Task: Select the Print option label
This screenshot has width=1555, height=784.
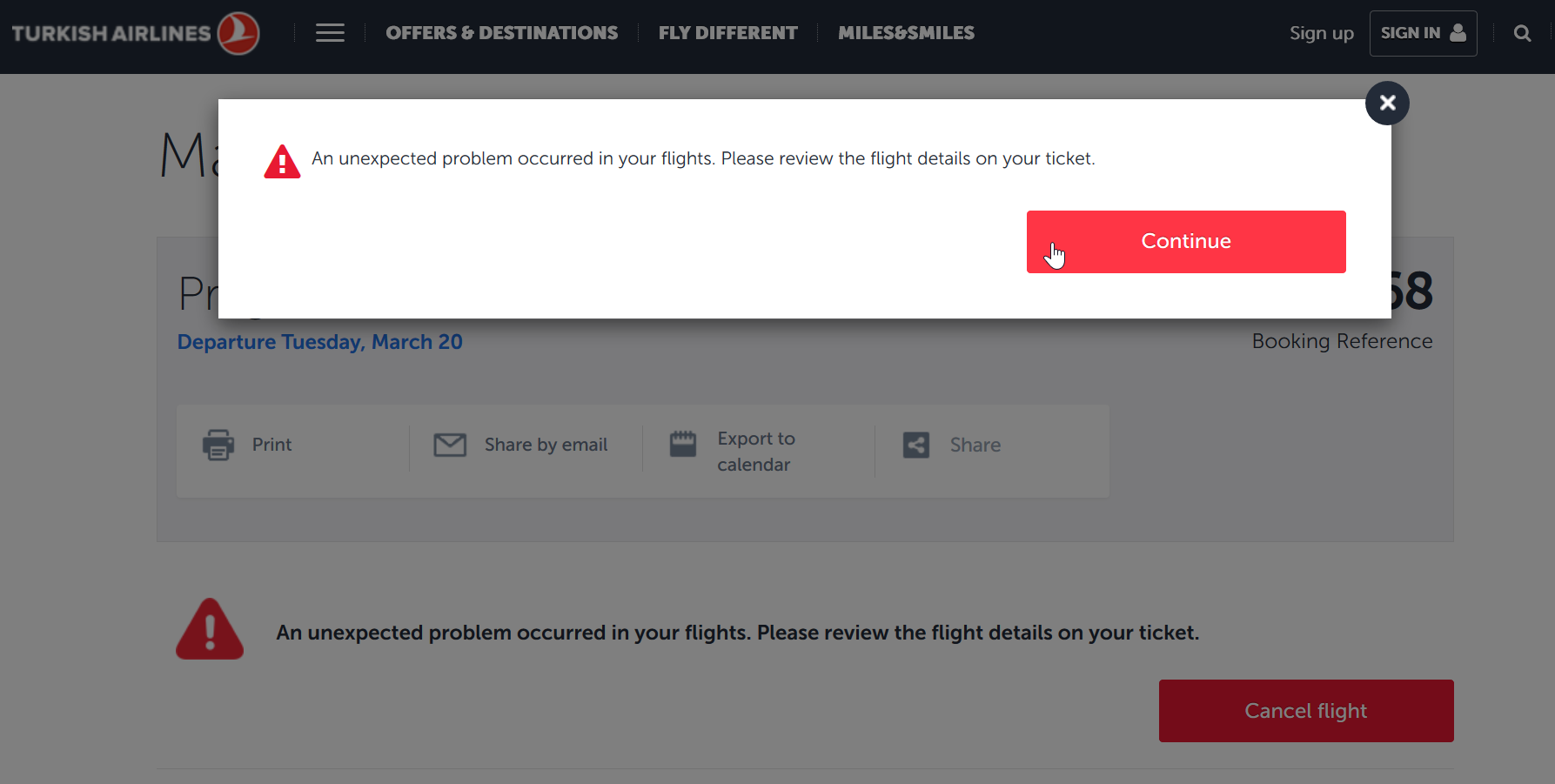Action: click(x=272, y=445)
